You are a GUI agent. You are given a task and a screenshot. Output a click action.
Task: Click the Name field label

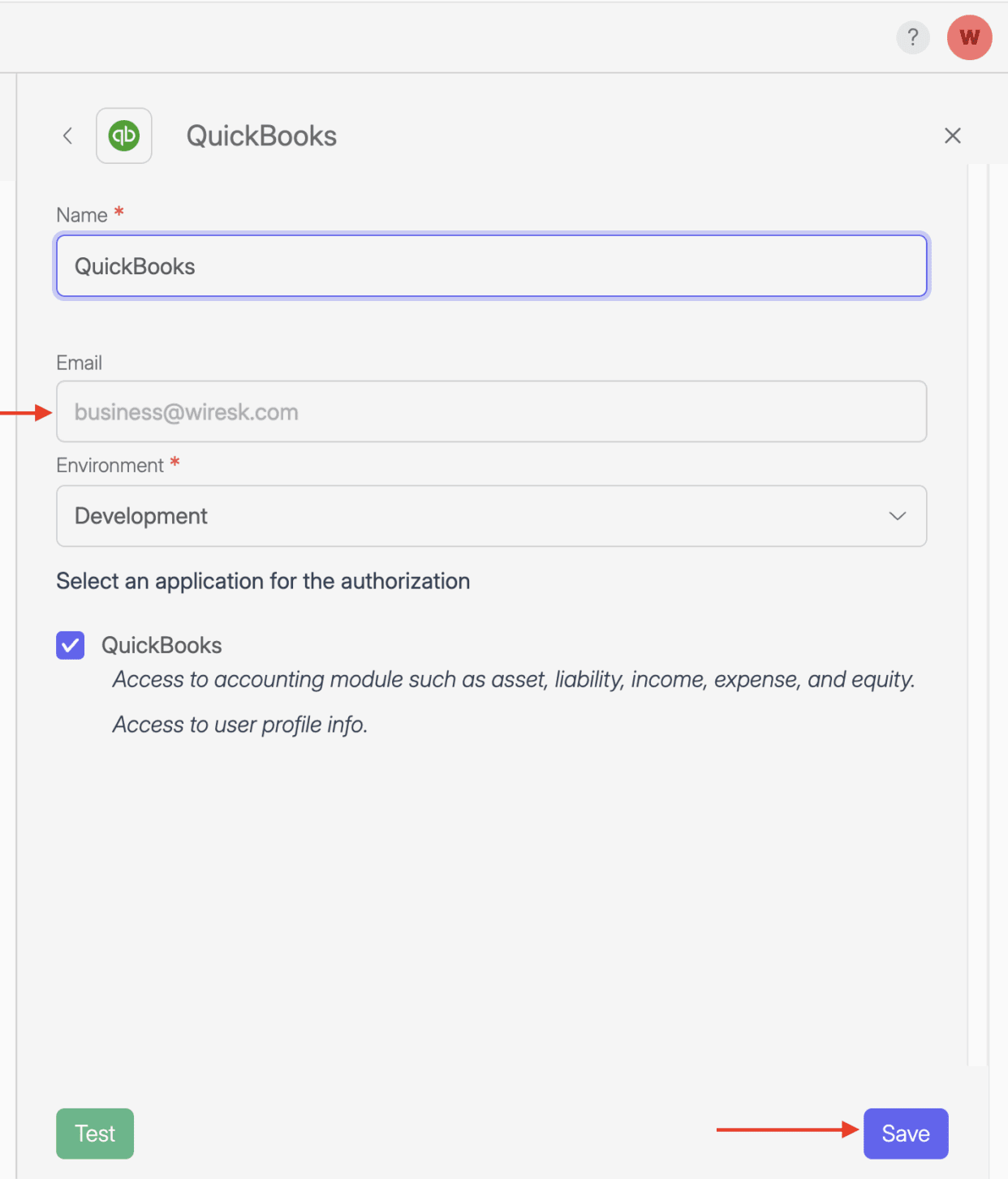pos(82,215)
